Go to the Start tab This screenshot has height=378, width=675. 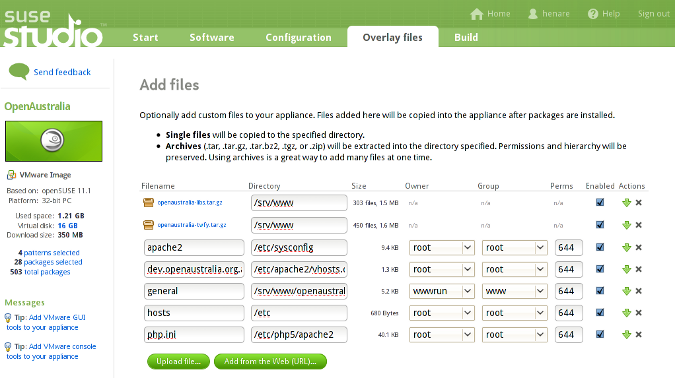[146, 37]
